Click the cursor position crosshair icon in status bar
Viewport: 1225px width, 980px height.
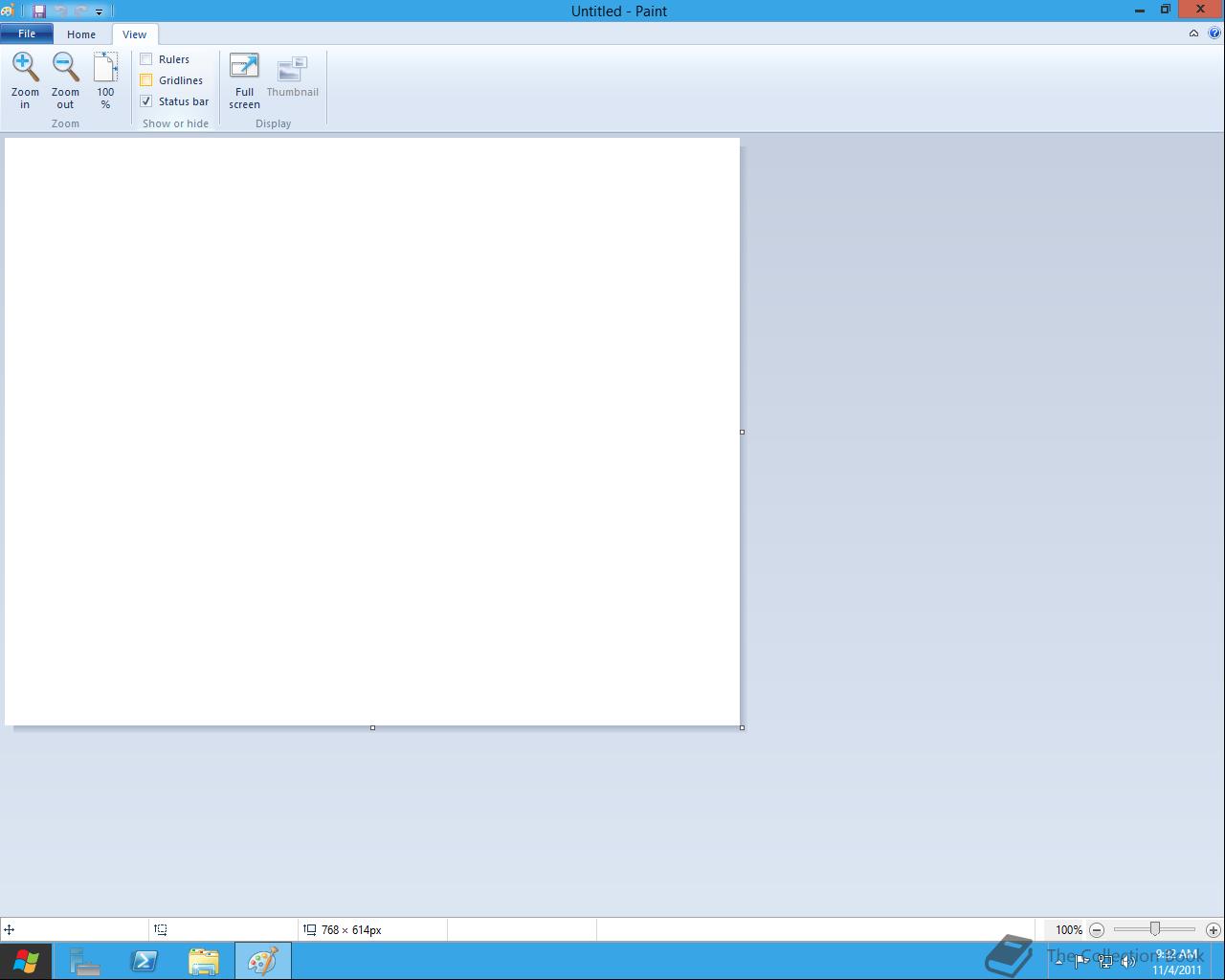coord(10,929)
